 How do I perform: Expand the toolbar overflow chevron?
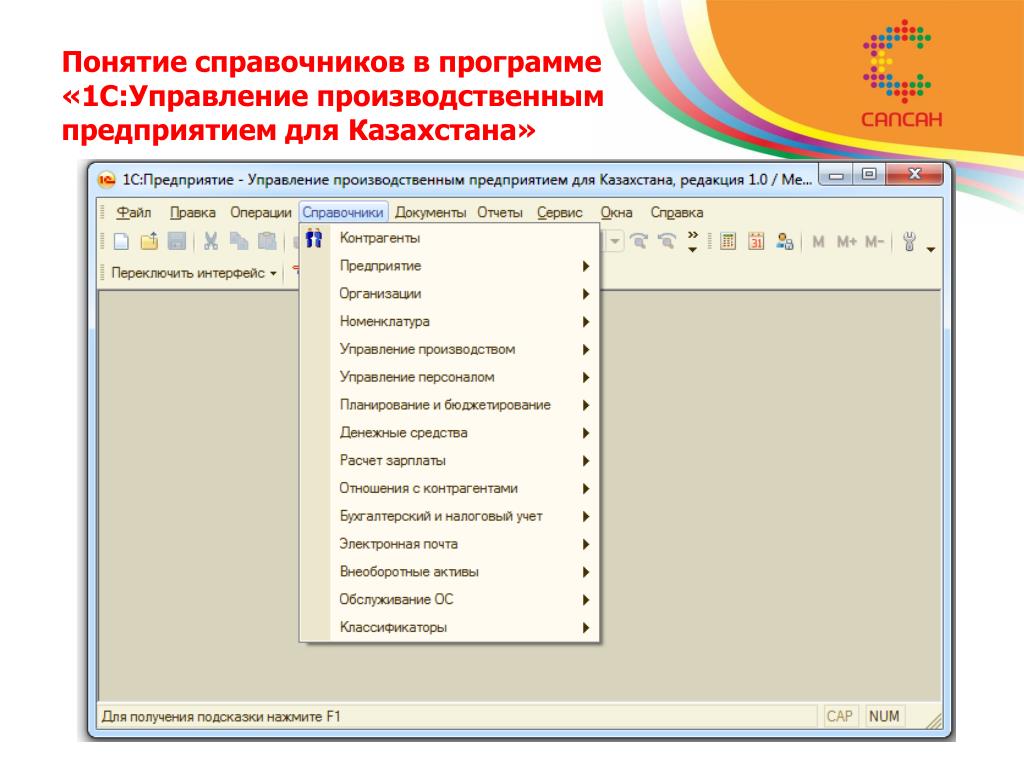693,241
